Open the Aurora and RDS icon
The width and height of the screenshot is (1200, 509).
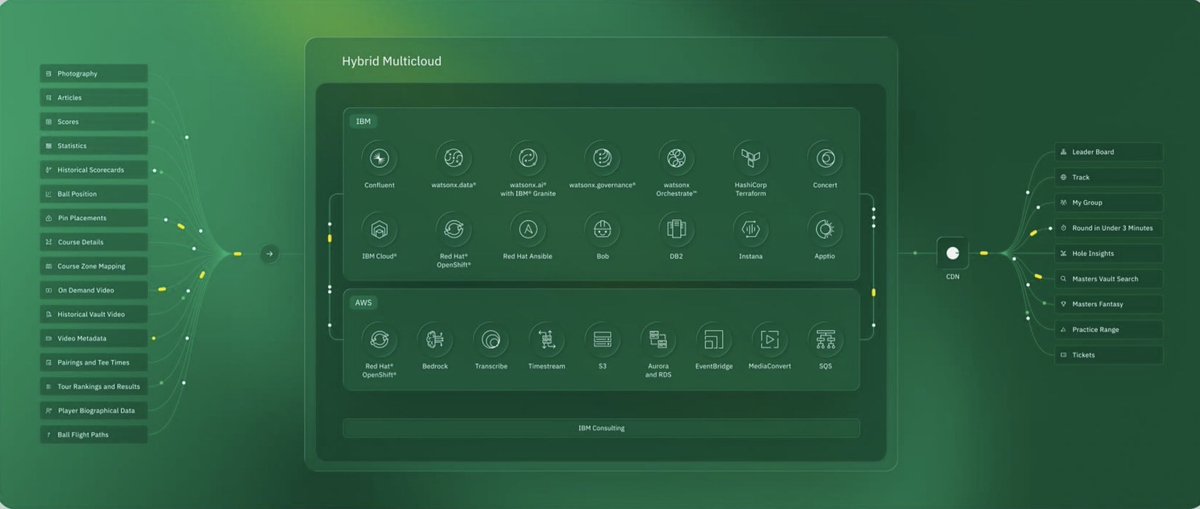pyautogui.click(x=658, y=340)
